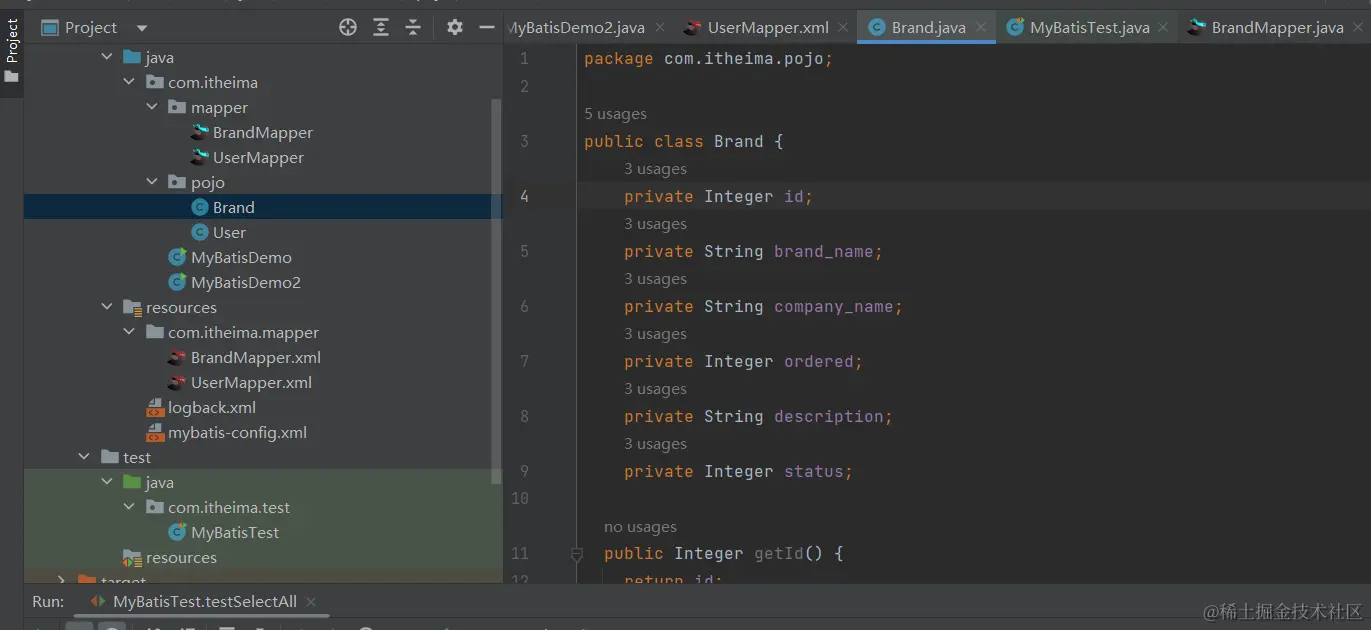Click the test java folder icon
Screen dimensions: 1371x630
[x=132, y=483]
